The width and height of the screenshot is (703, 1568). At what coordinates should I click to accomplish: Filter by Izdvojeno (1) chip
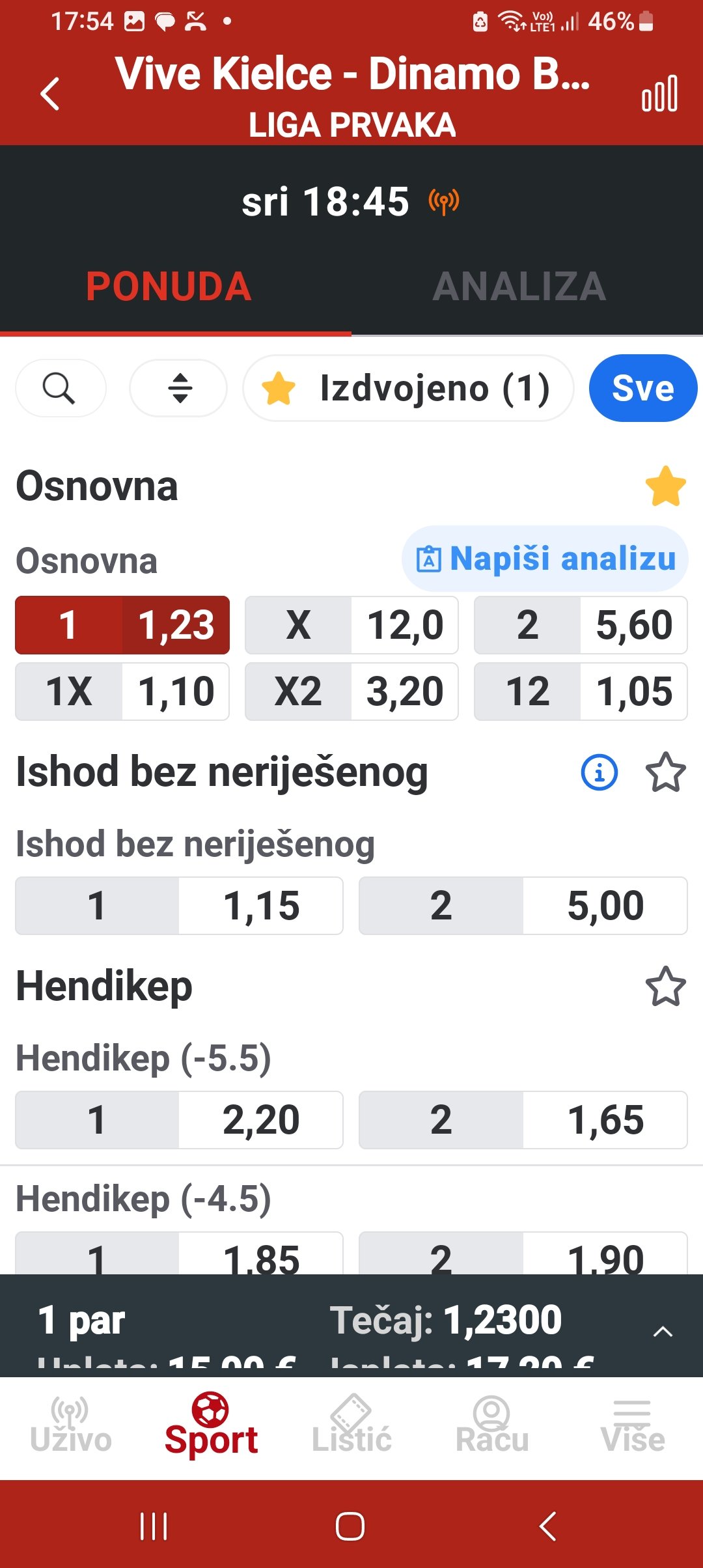[408, 389]
